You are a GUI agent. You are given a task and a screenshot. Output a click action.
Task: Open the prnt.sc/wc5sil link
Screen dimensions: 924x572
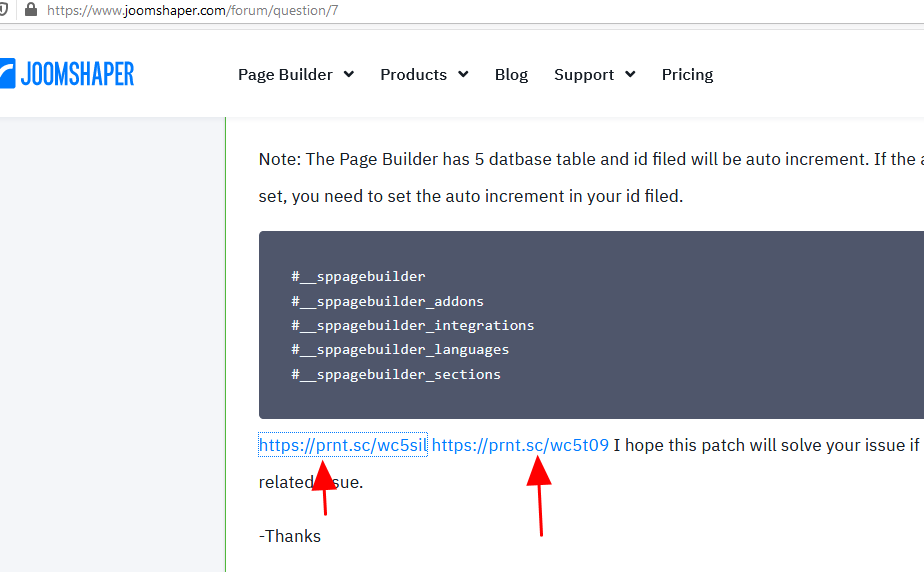click(x=343, y=445)
